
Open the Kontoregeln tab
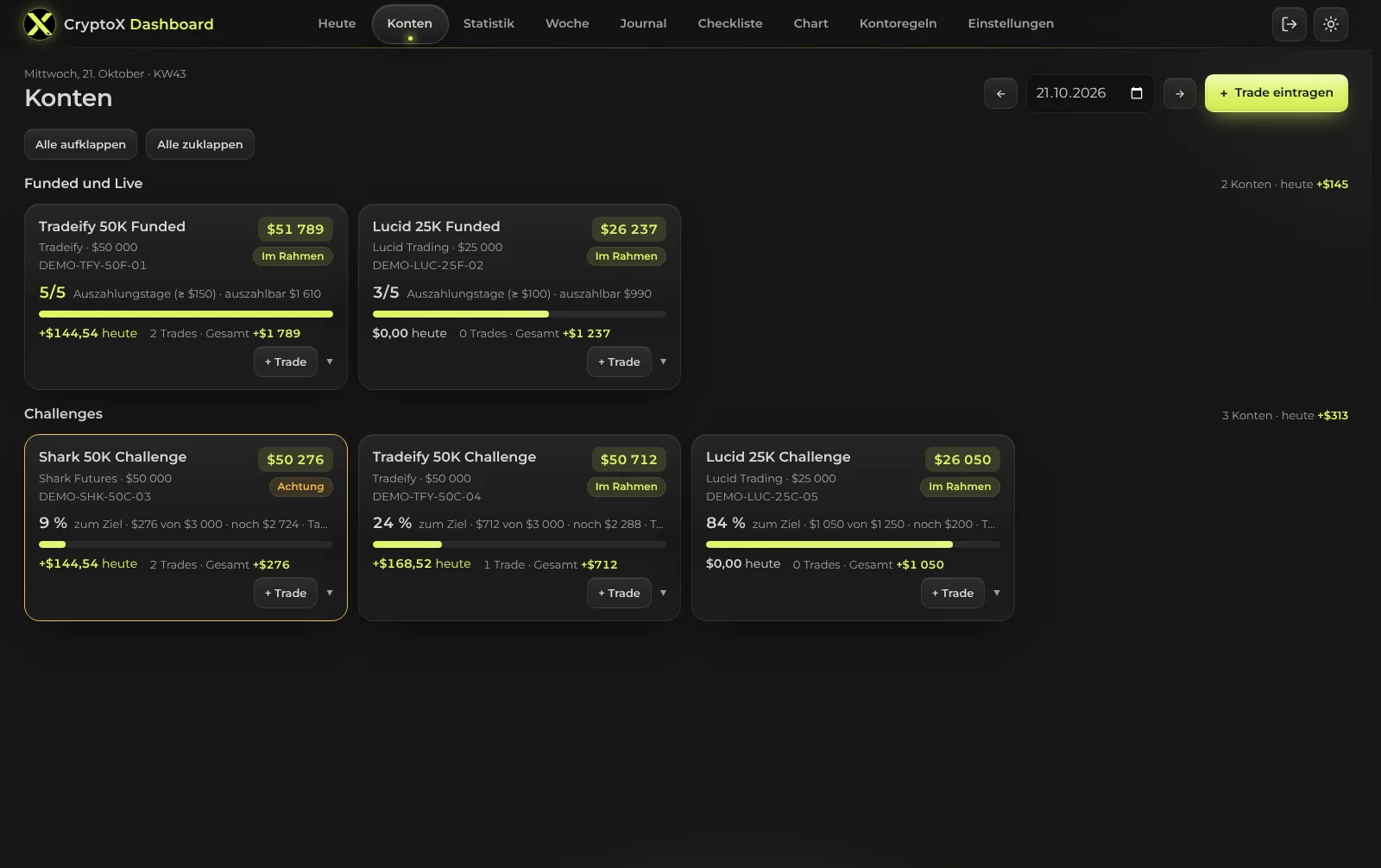(x=898, y=23)
